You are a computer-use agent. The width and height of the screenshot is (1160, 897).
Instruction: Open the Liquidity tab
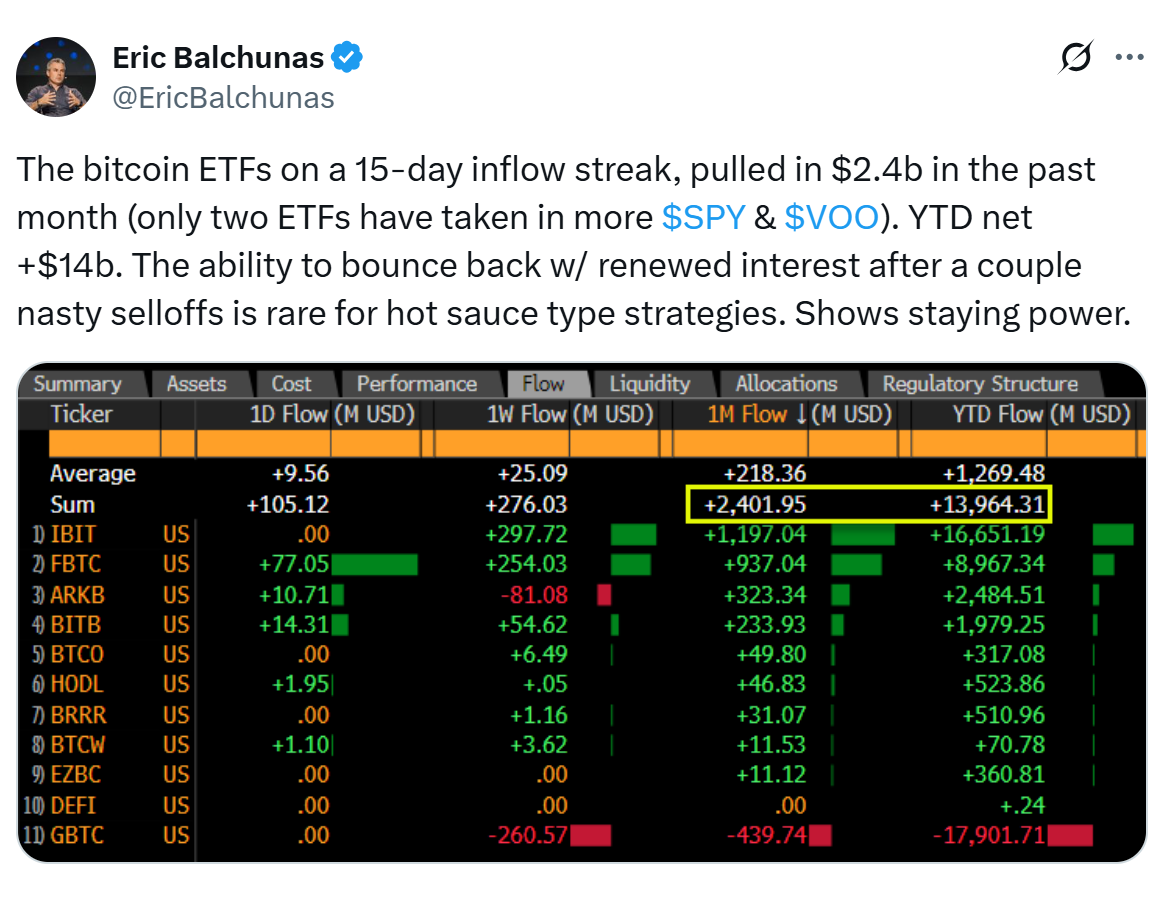(x=649, y=384)
